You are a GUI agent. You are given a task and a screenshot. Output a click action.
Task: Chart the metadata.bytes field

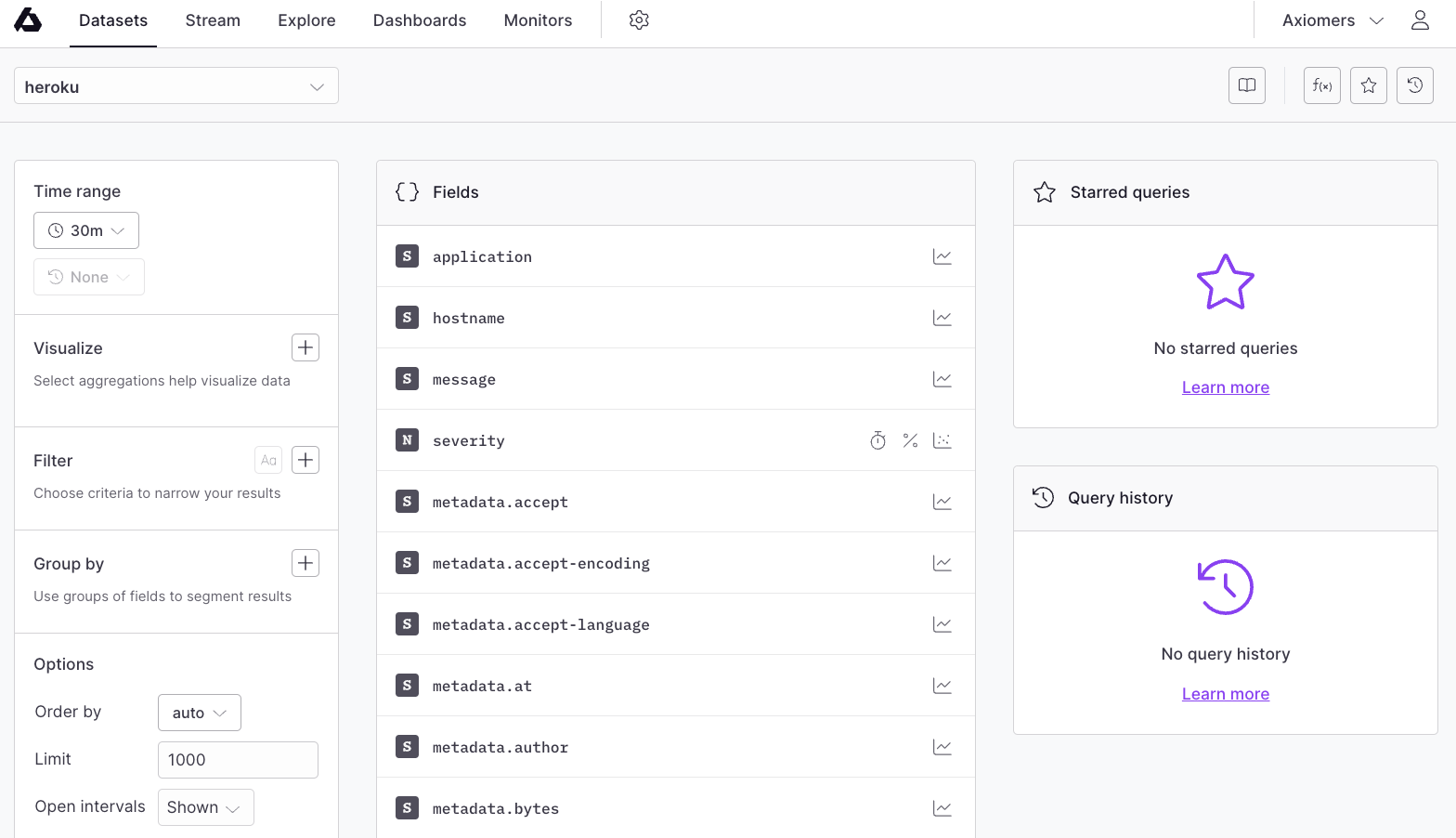942,808
